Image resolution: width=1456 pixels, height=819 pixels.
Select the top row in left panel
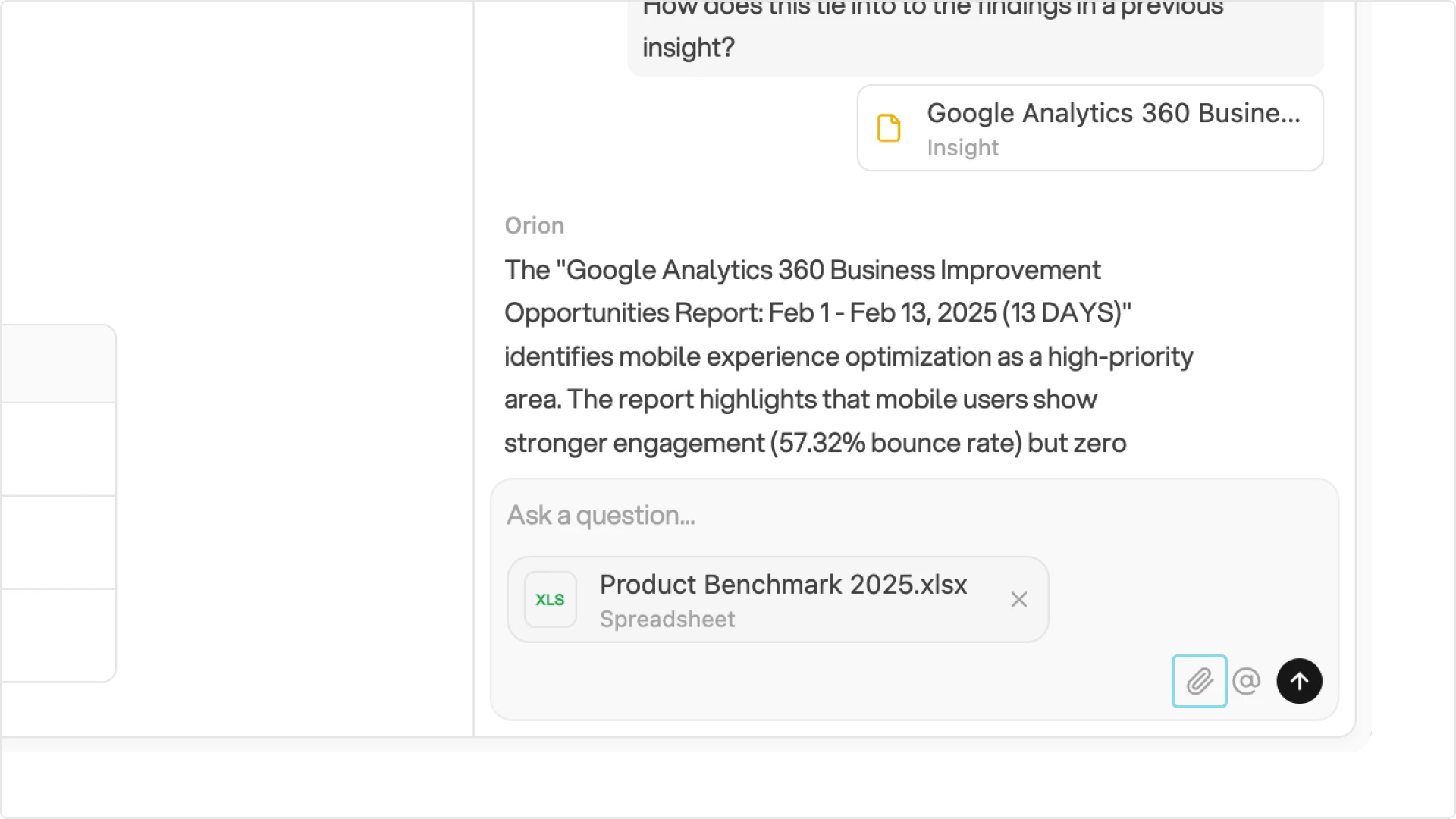pos(58,364)
